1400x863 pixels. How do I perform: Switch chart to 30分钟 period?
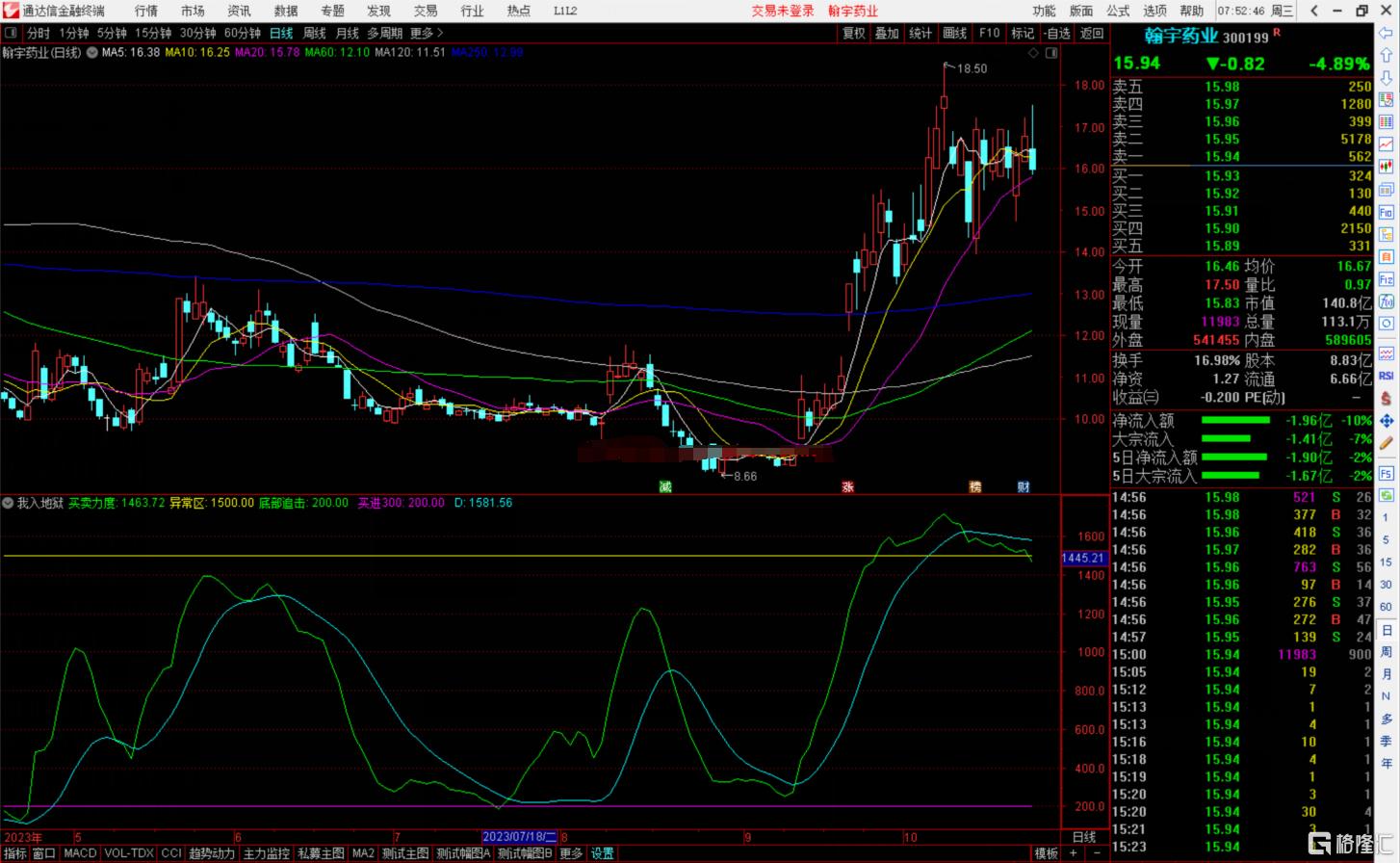[198, 33]
